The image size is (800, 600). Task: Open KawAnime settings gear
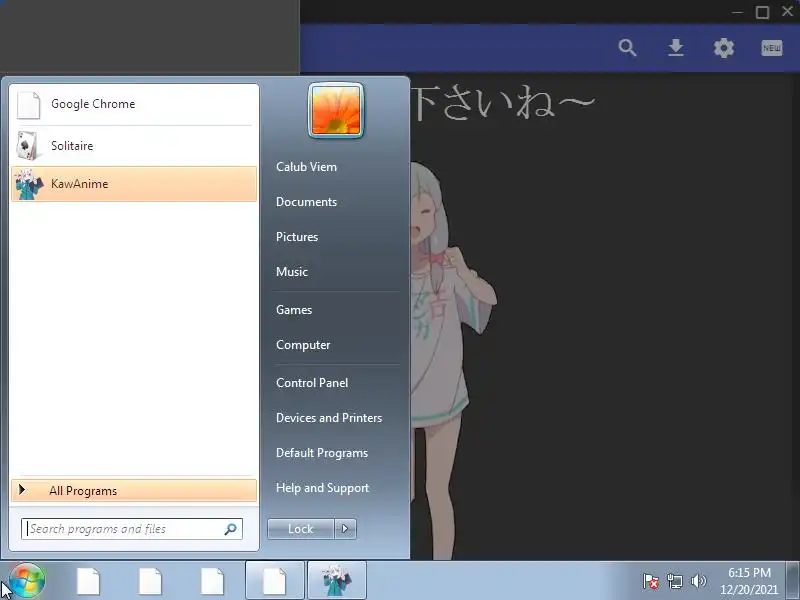click(723, 48)
